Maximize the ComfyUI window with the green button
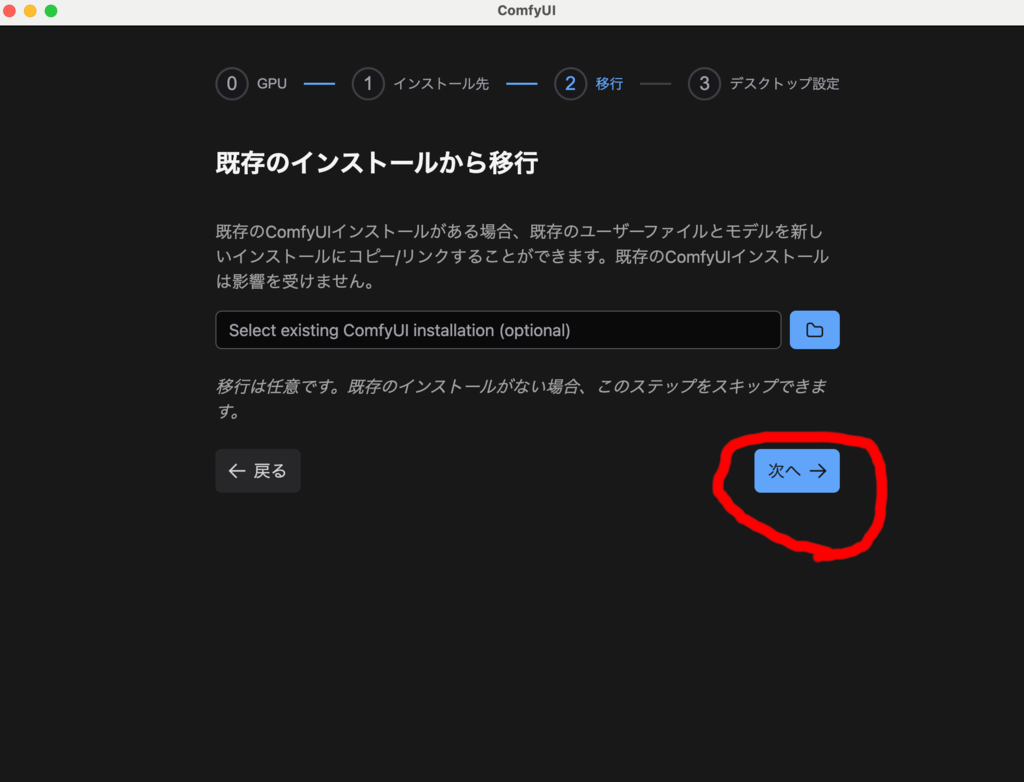The height and width of the screenshot is (782, 1024). tap(51, 10)
